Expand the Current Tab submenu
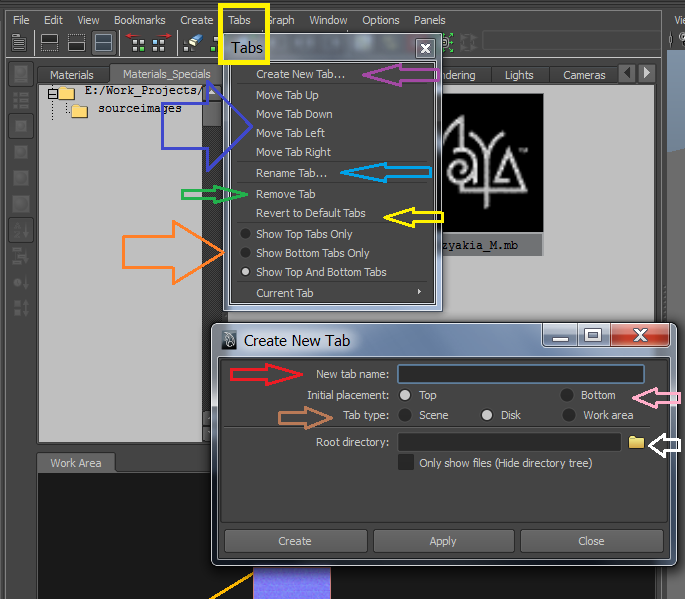 pyautogui.click(x=332, y=293)
